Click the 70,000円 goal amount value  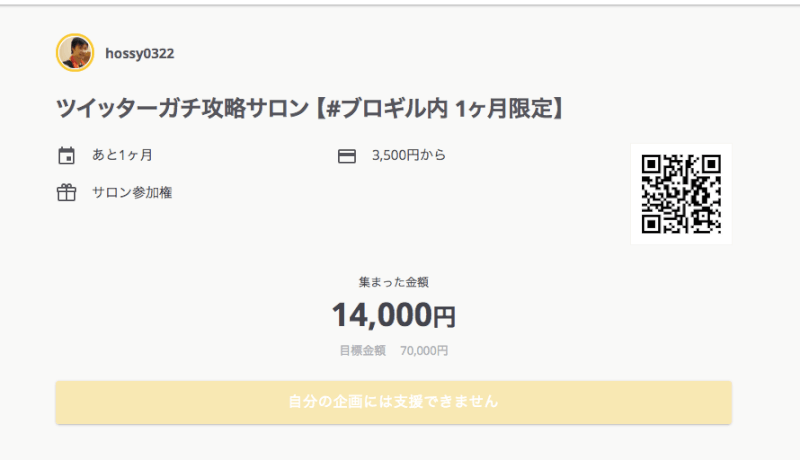424,350
